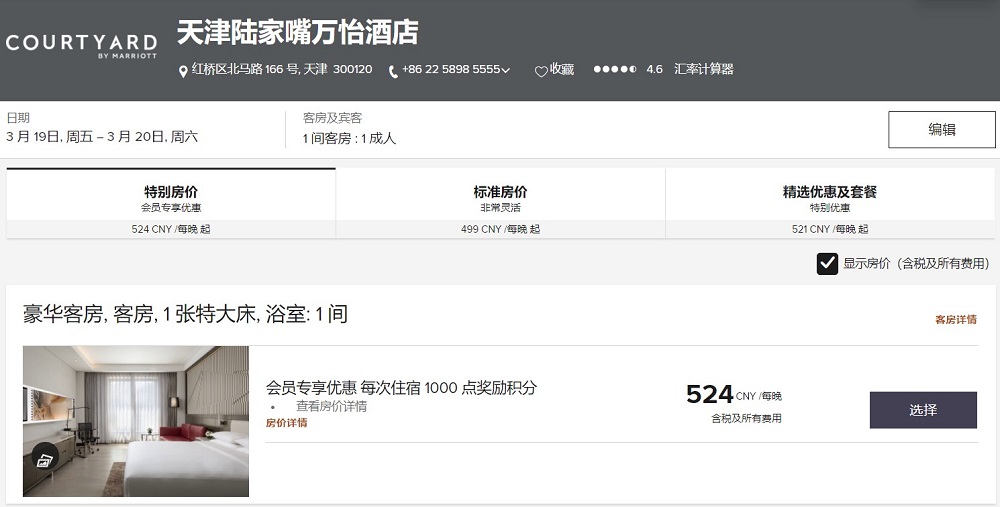The image size is (1000, 507).
Task: Open the 房价详情 link
Action: (x=286, y=423)
